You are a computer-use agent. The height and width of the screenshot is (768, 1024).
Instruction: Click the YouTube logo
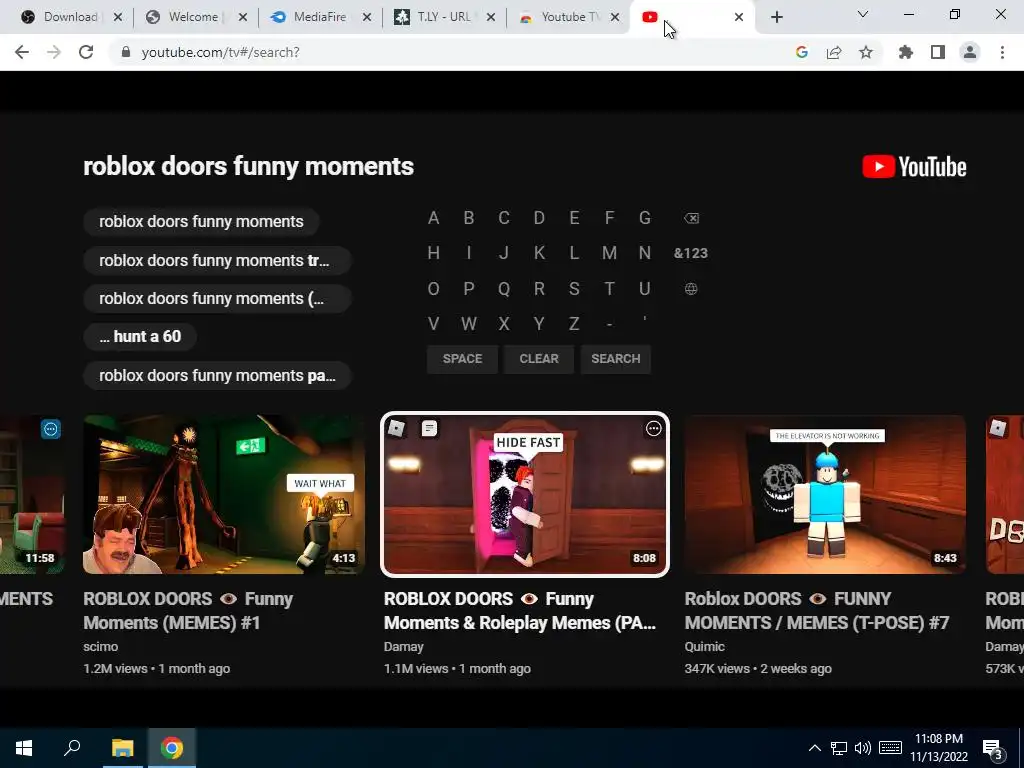(914, 167)
